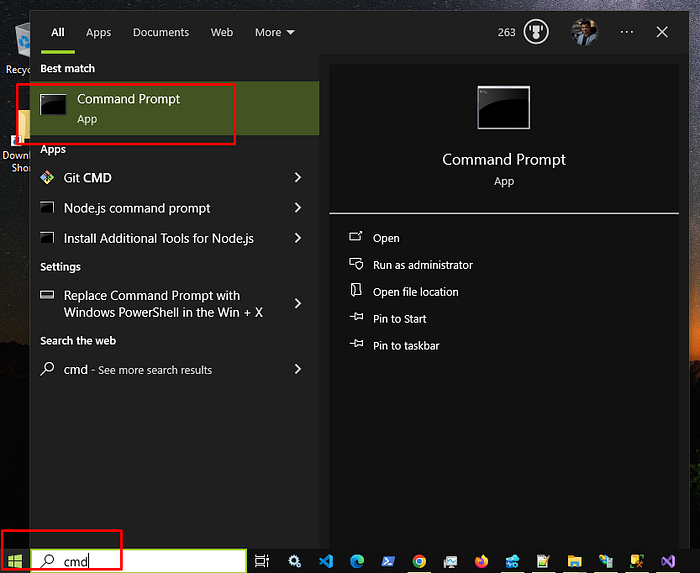Open the Microsoft Rewards trophy icon
Viewport: 700px width, 573px height.
pyautogui.click(x=536, y=32)
